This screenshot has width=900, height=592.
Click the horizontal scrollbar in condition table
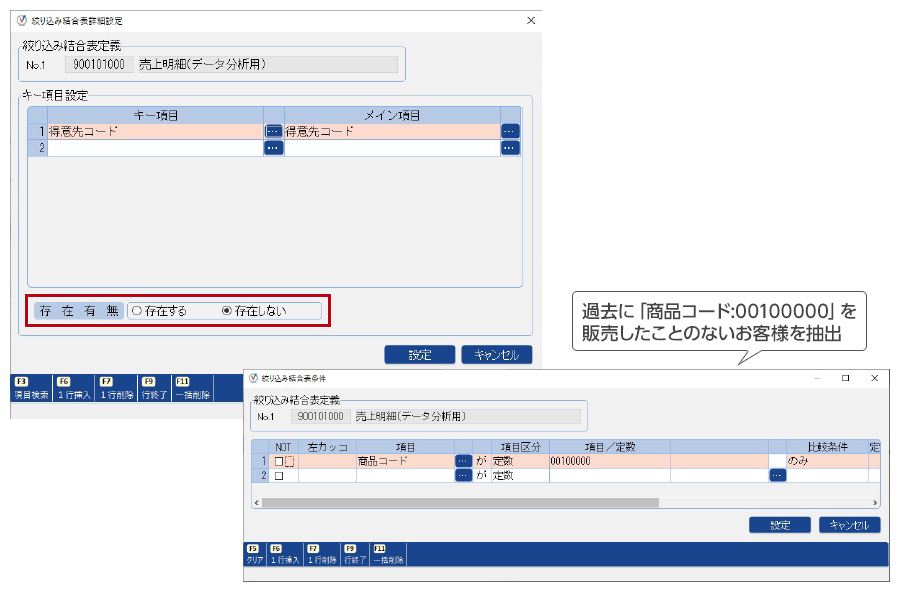[x=460, y=502]
